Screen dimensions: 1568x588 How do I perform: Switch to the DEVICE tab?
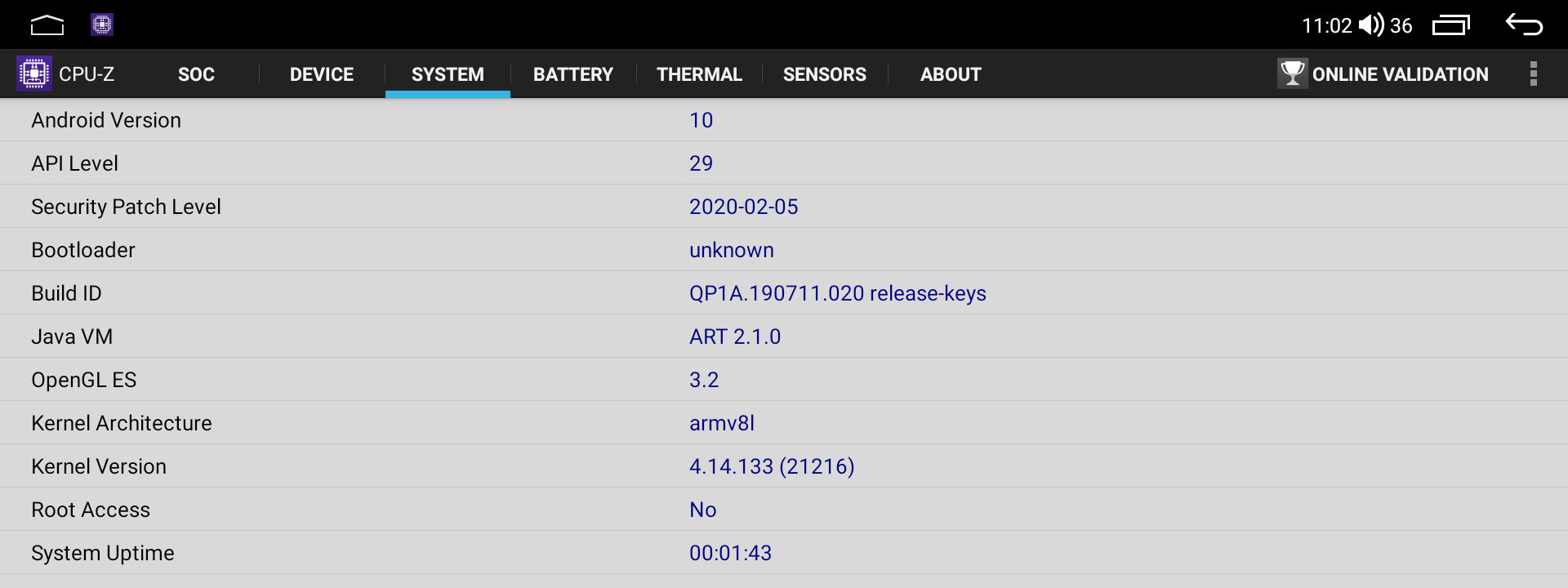coord(322,74)
